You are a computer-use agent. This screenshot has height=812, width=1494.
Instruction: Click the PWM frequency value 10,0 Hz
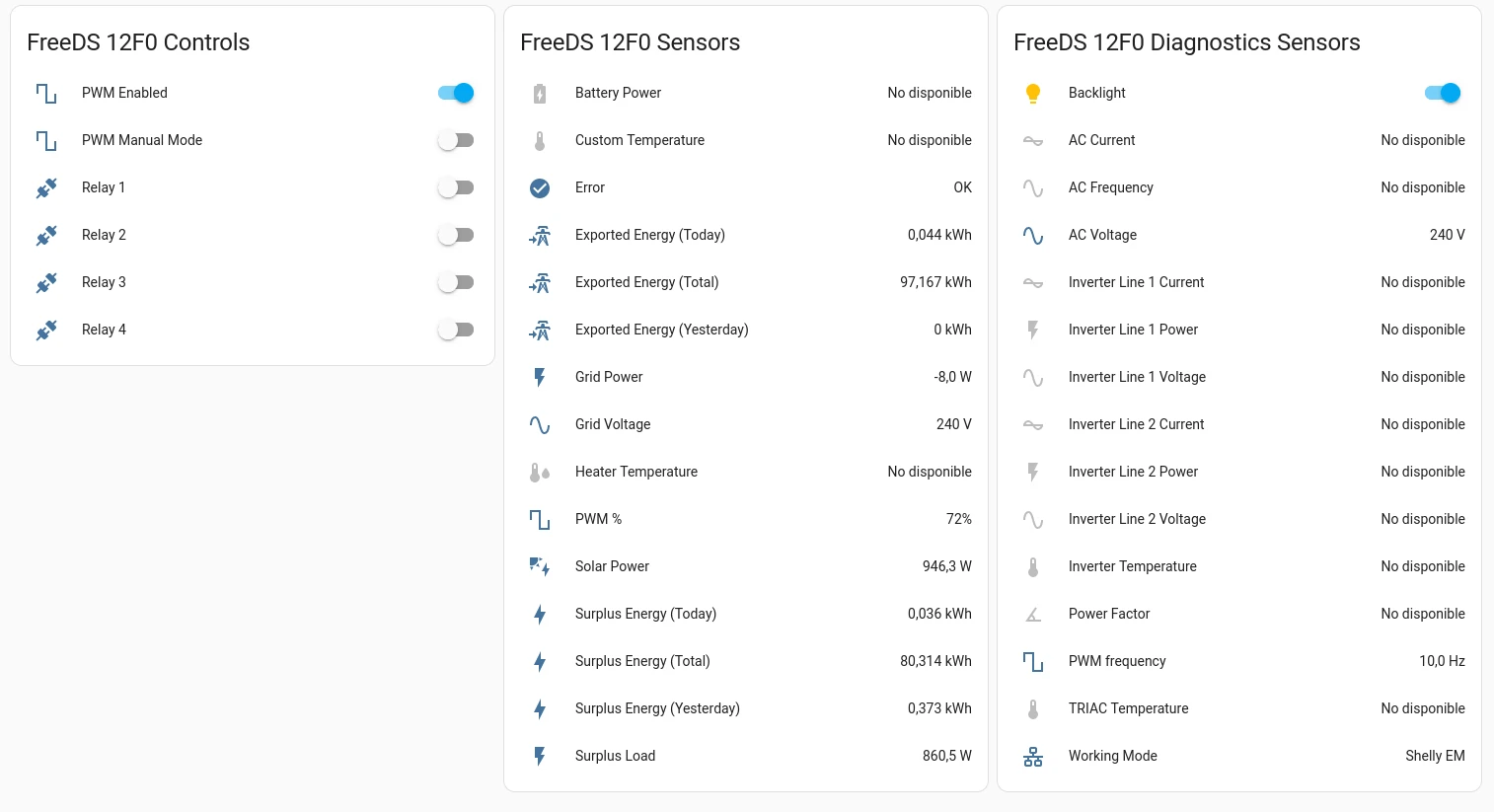[1443, 661]
